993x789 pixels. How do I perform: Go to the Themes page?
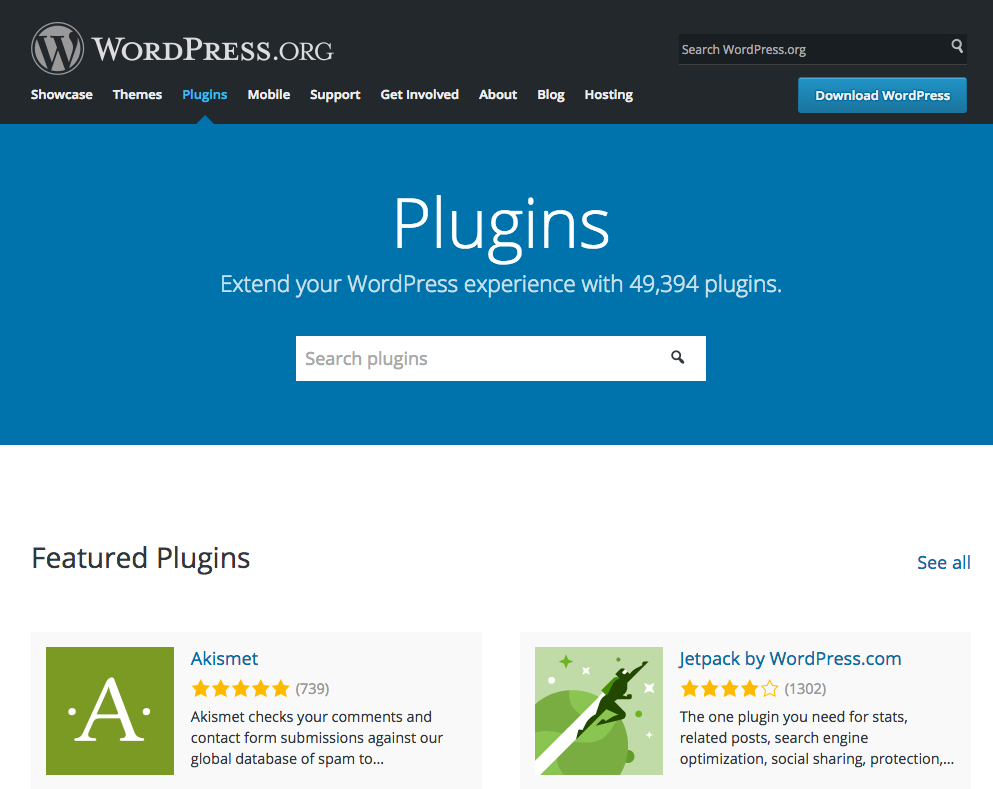pyautogui.click(x=137, y=94)
